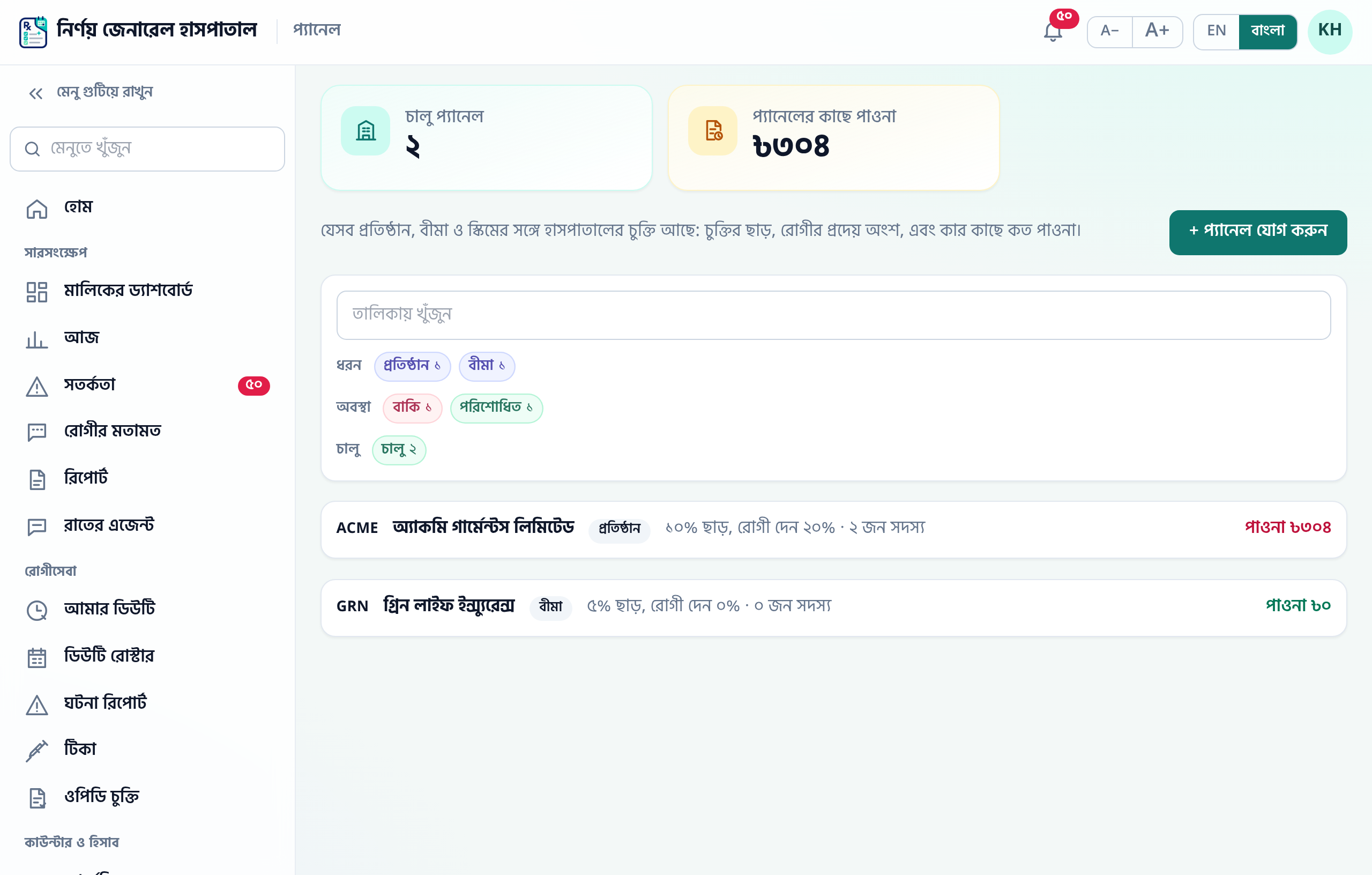The image size is (1372, 875).
Task: Toggle the প্রতিষ্ঠান type filter chip
Action: 412,366
